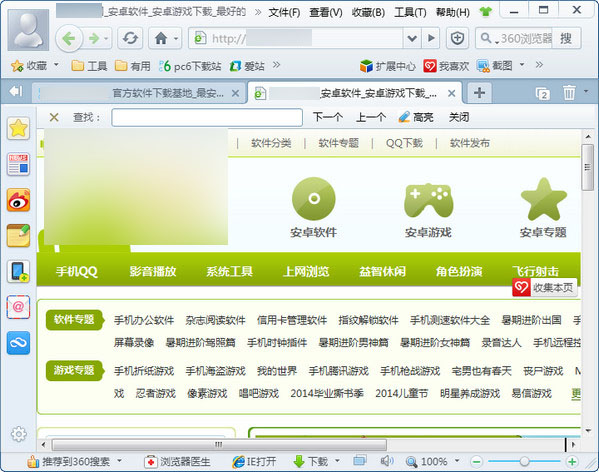Image resolution: width=599 pixels, height=472 pixels.
Task: Open the green shirt skin icon
Action: click(486, 12)
